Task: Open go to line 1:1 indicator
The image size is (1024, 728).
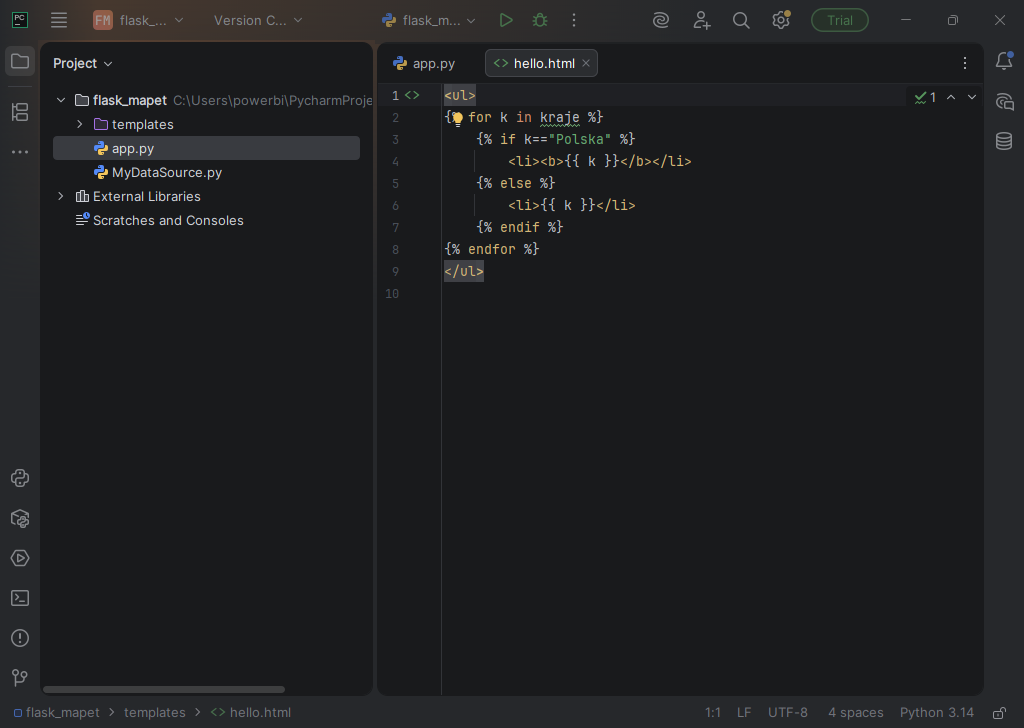Action: pyautogui.click(x=712, y=712)
